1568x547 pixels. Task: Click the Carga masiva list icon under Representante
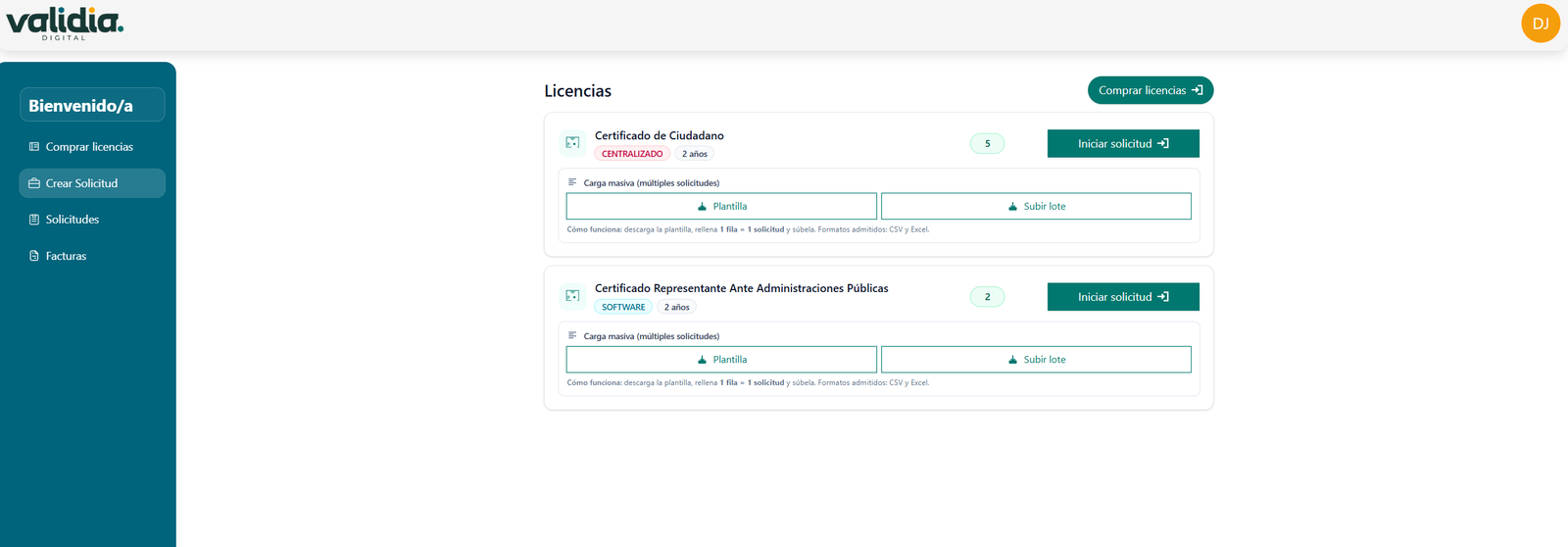point(572,335)
